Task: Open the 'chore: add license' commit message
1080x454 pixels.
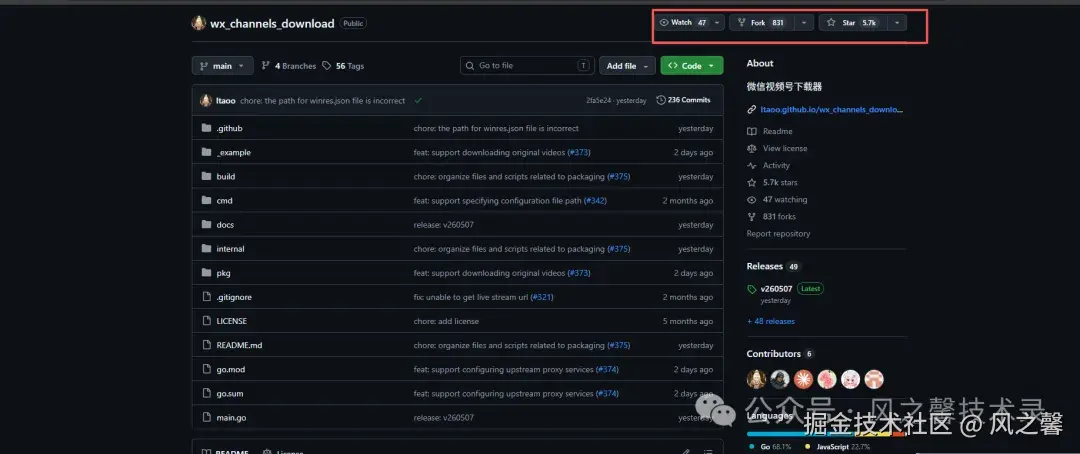Action: pyautogui.click(x=446, y=321)
